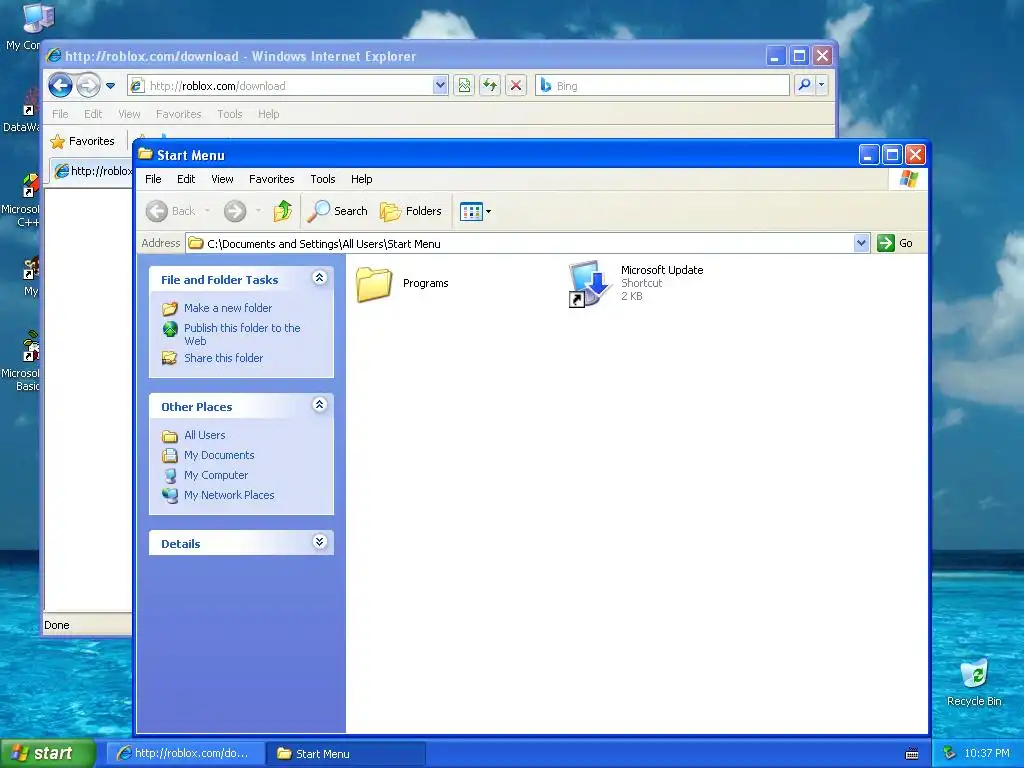Open Internet Explorer Tools menu
1024x768 pixels.
click(229, 114)
